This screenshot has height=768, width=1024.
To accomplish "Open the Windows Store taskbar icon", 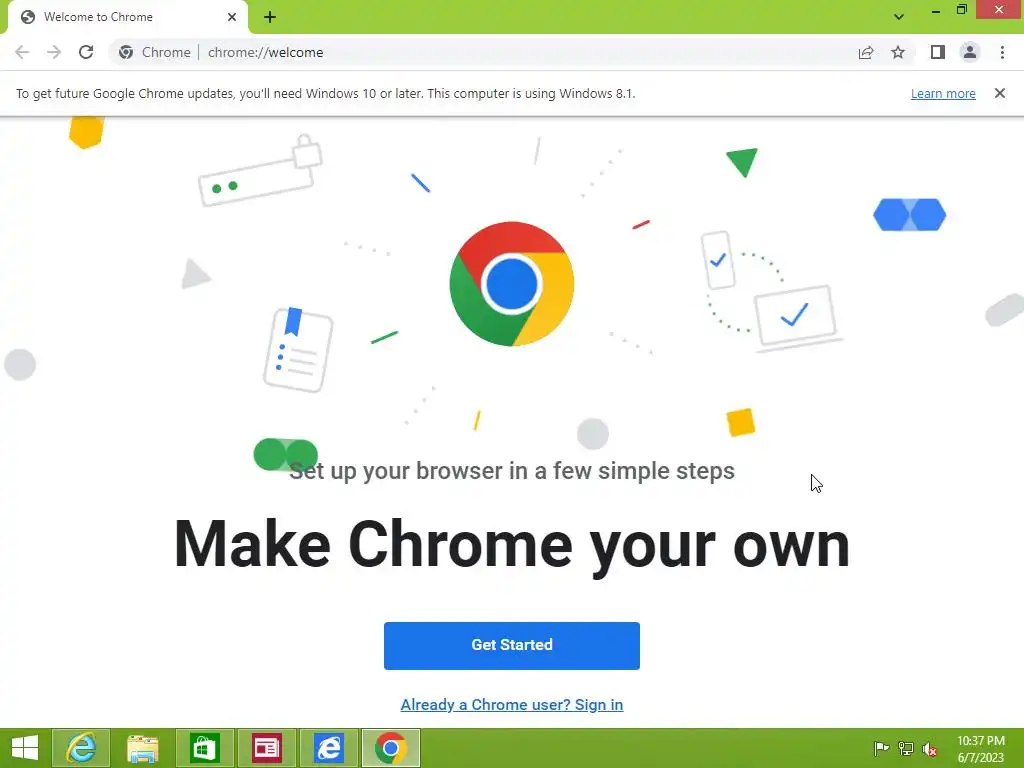I will (205, 748).
